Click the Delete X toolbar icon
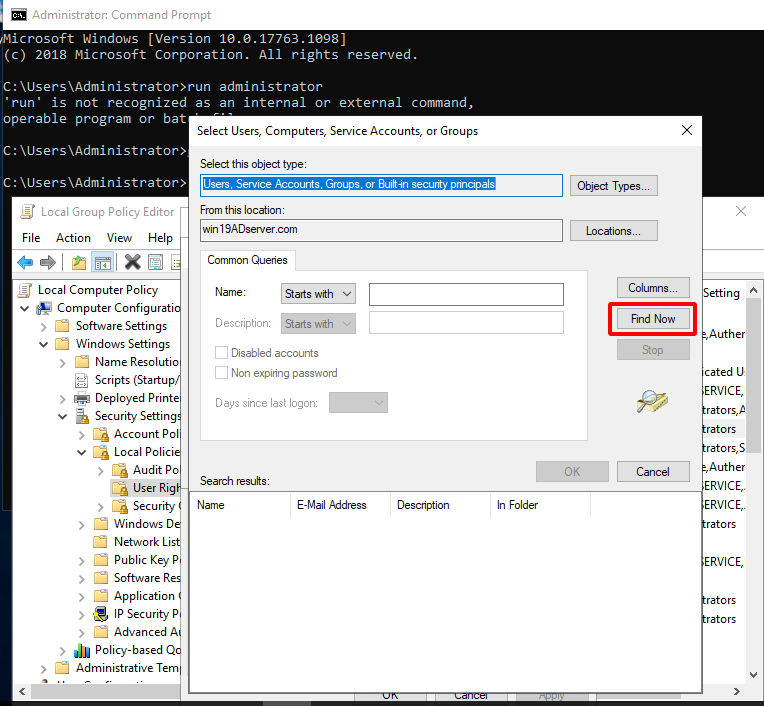The image size is (764, 706). (x=132, y=262)
